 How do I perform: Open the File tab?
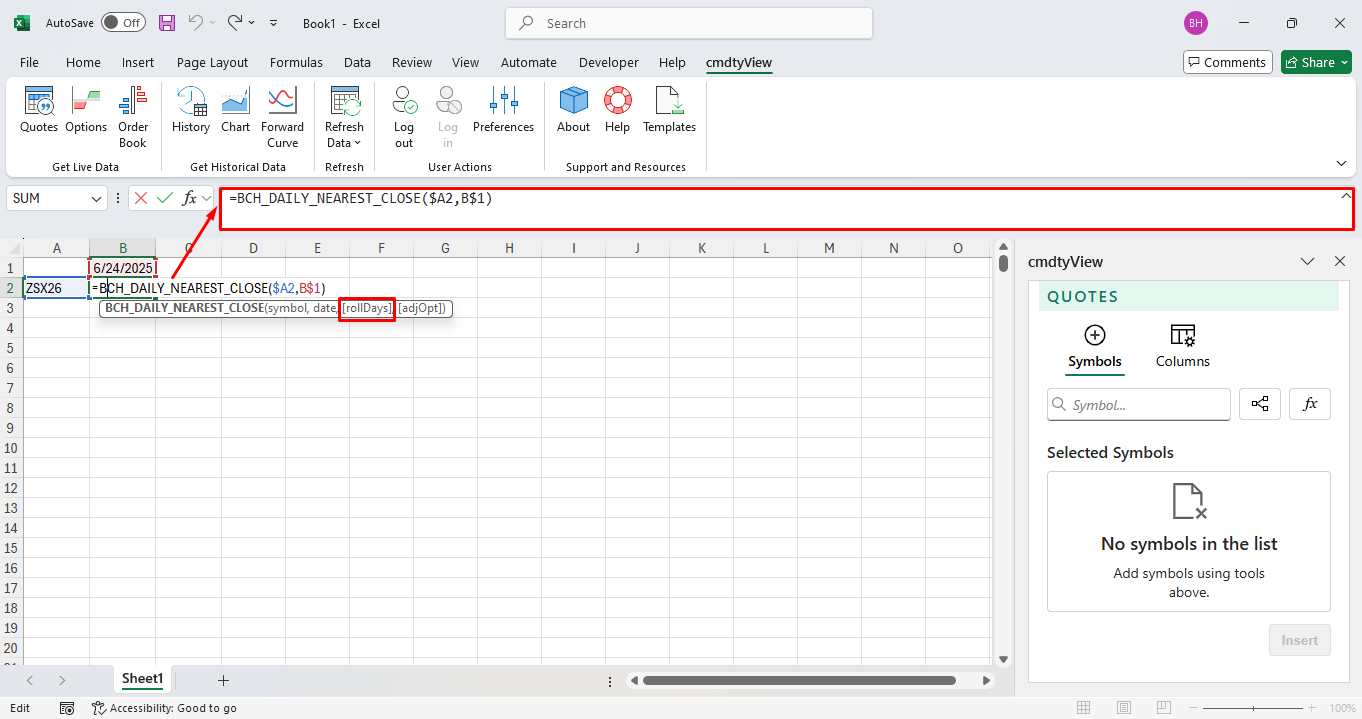point(29,62)
